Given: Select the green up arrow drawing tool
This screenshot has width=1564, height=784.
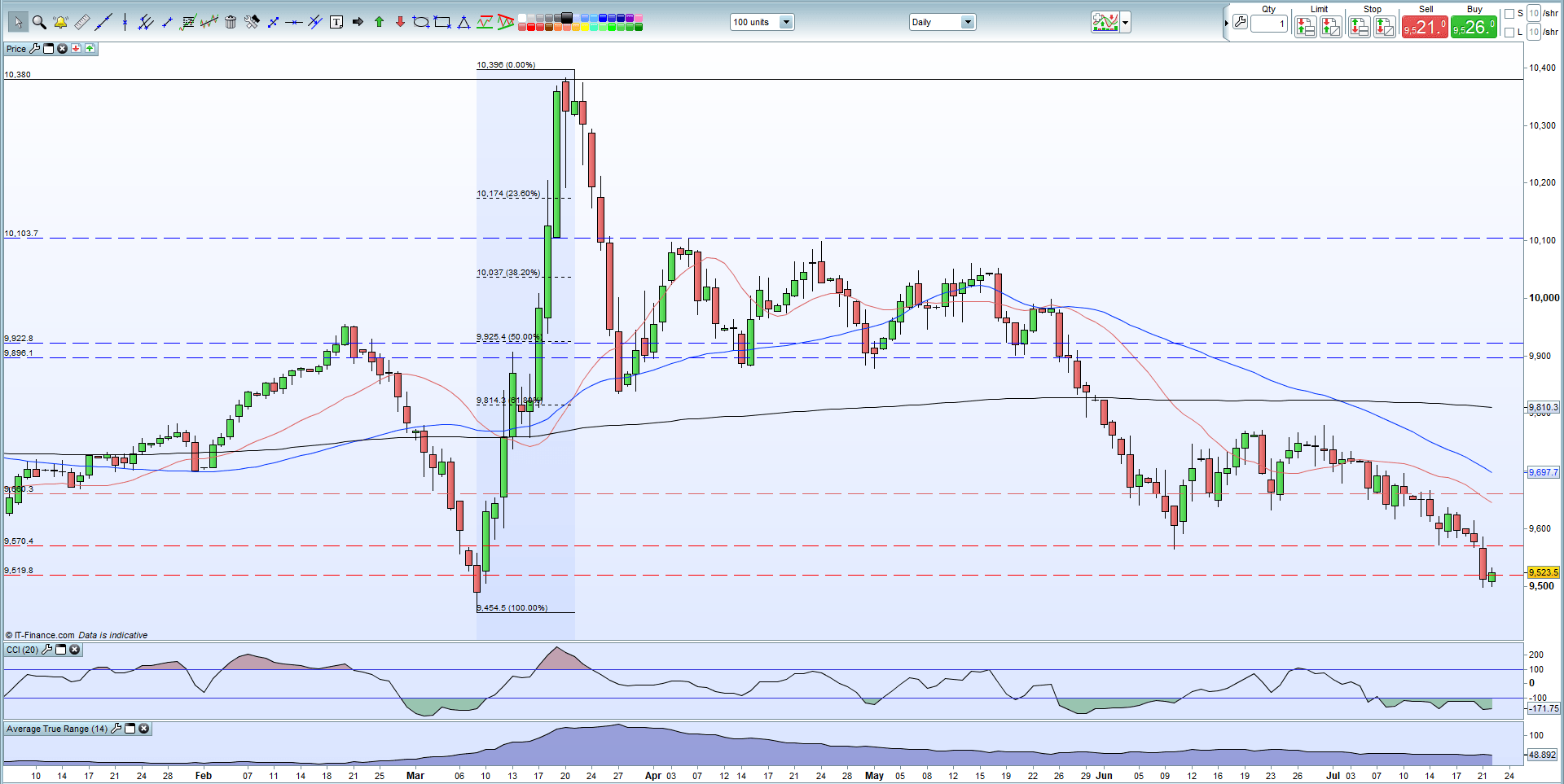Looking at the screenshot, I should 379,23.
